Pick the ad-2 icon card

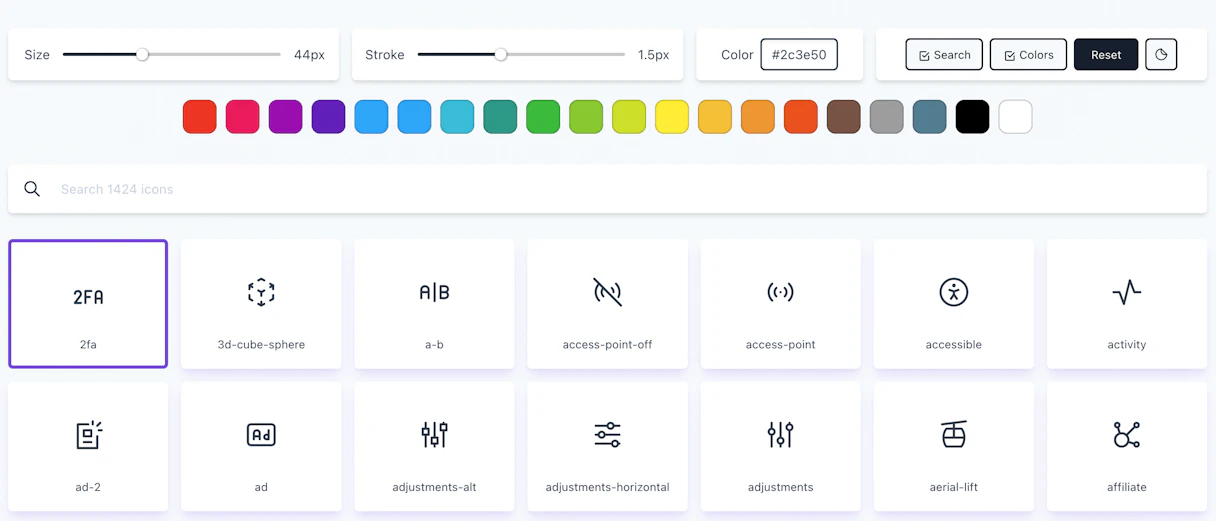pos(88,447)
